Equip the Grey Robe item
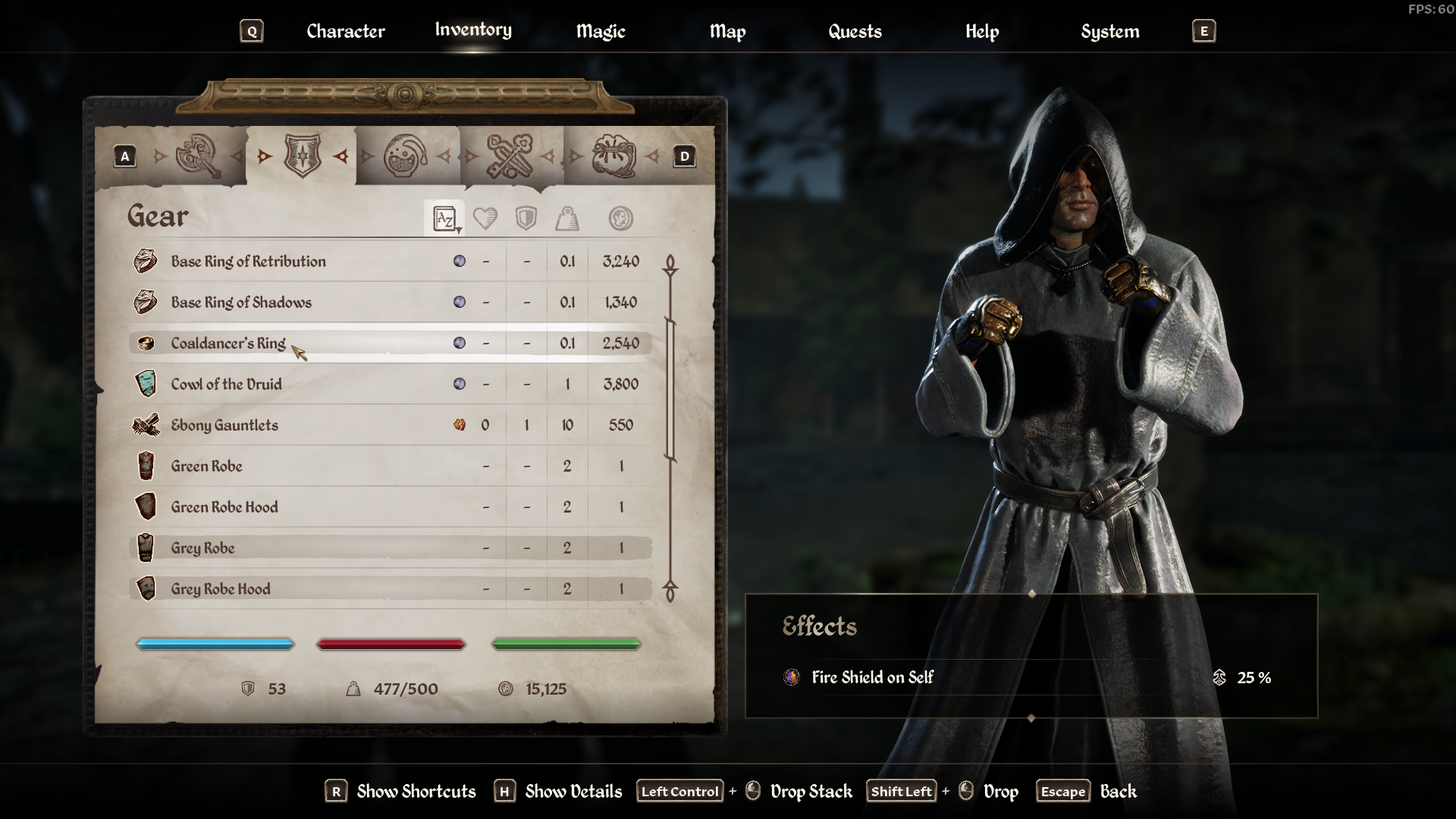The image size is (1456, 819). 391,548
